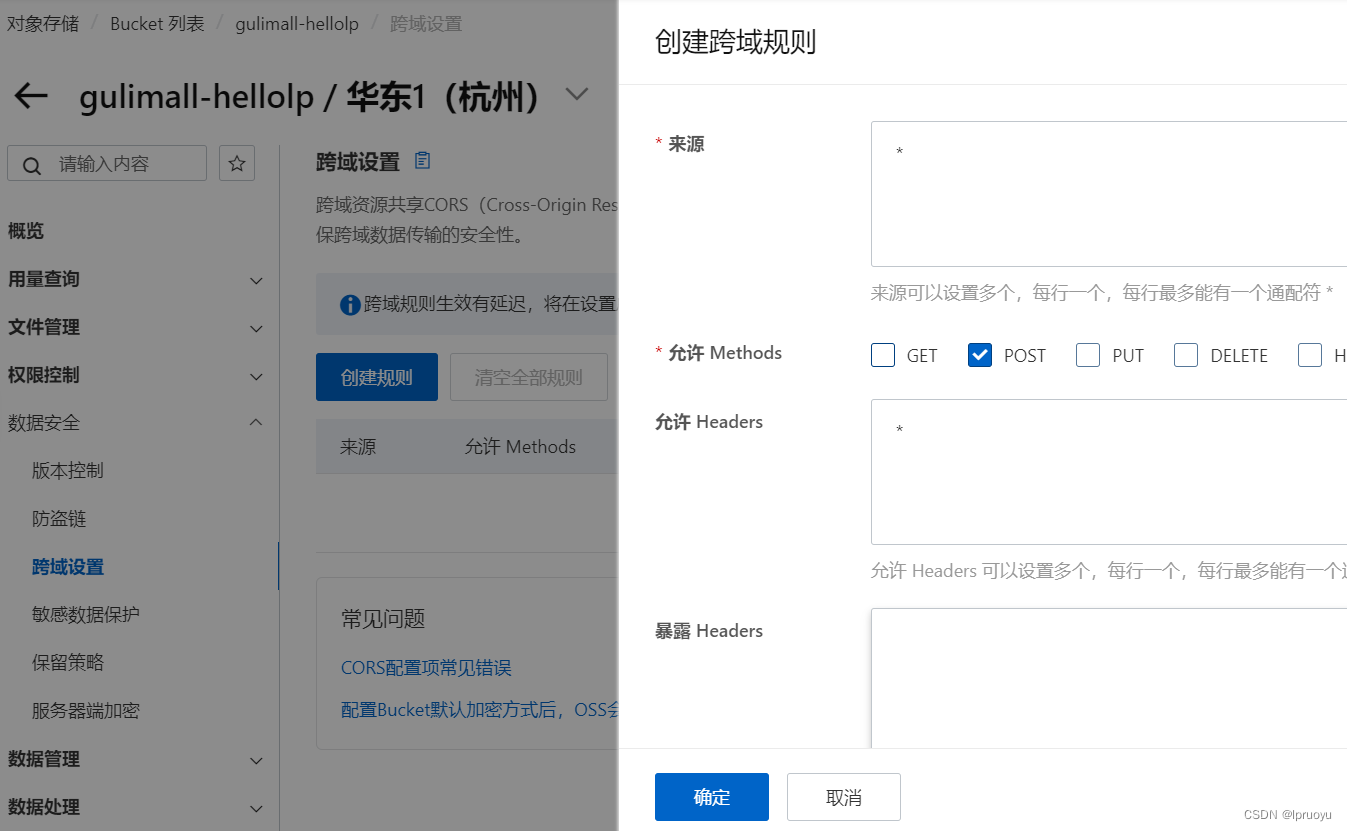Click the 允许 Headers text area
This screenshot has width=1347, height=831.
[1109, 472]
